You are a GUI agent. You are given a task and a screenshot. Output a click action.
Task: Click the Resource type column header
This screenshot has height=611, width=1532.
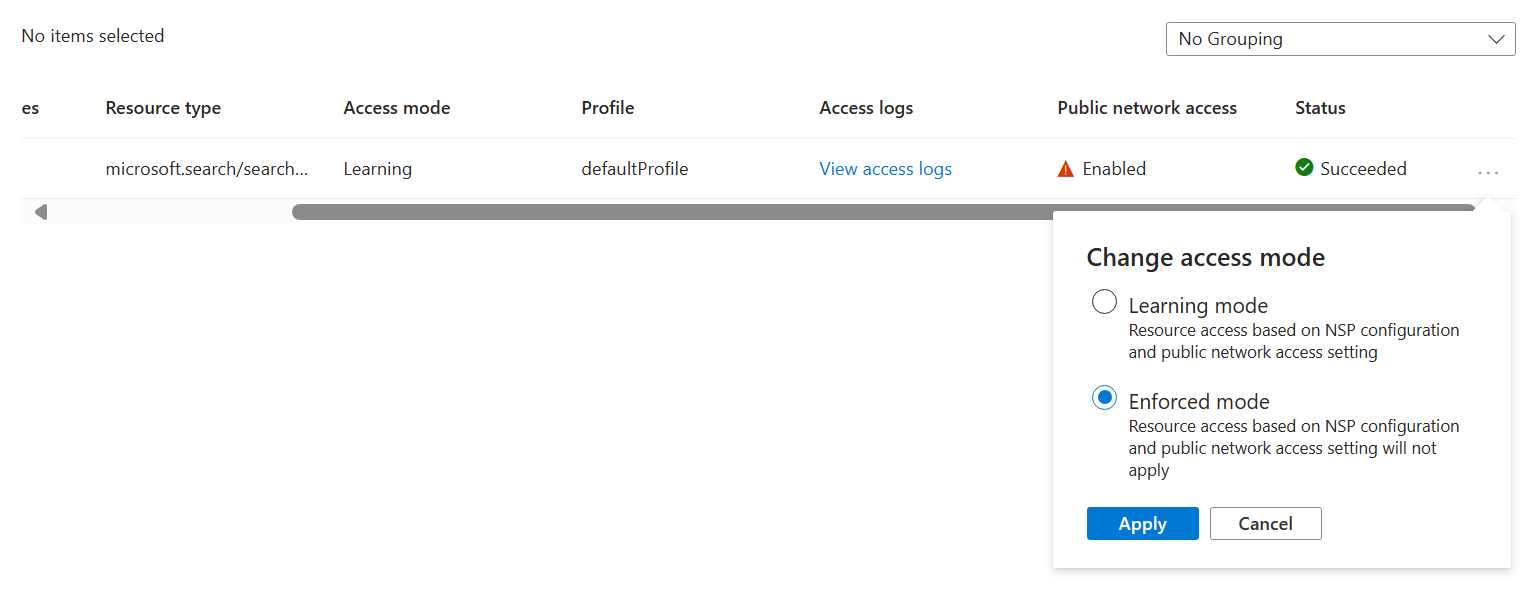163,107
